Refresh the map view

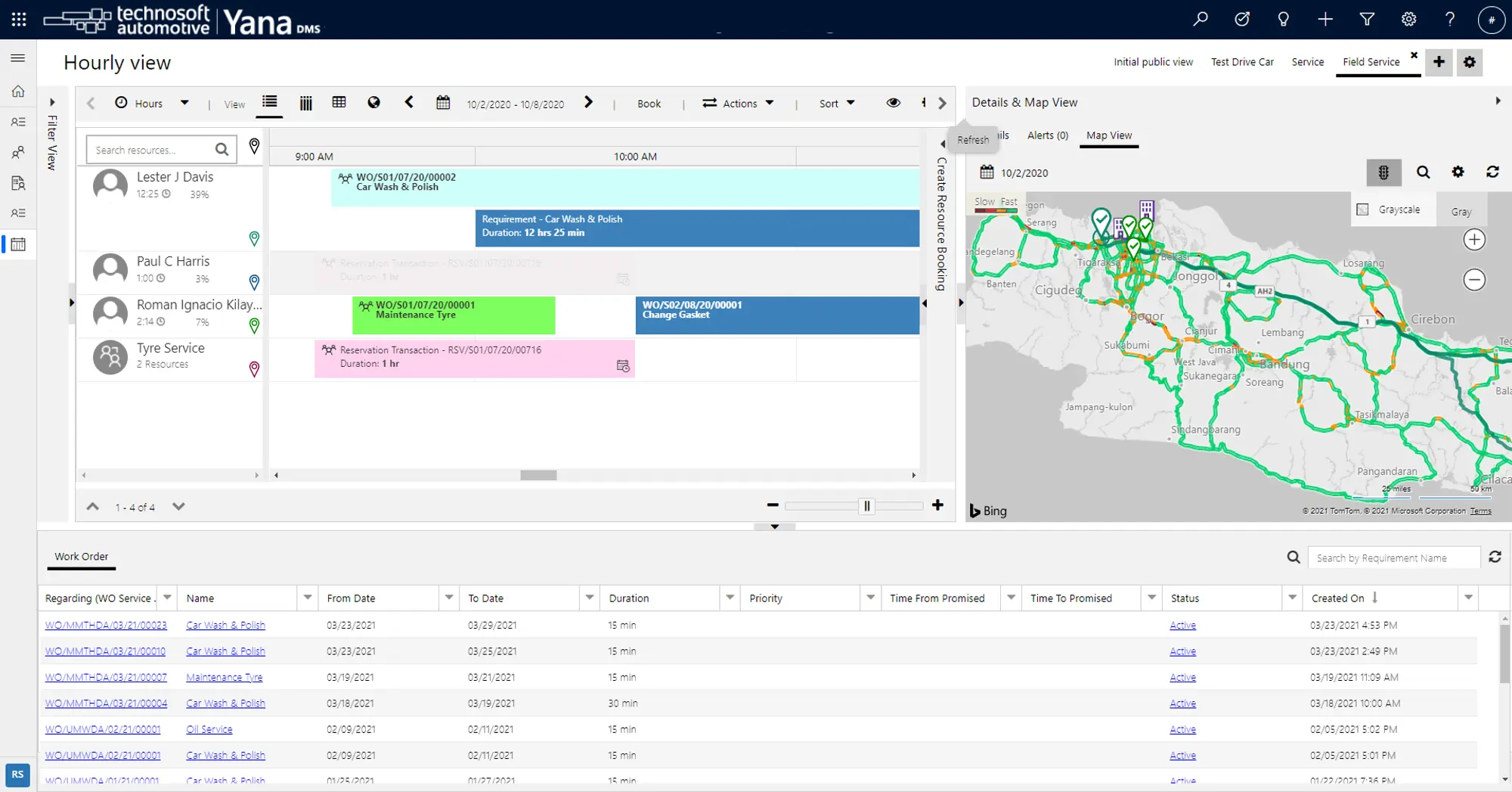coord(1492,172)
